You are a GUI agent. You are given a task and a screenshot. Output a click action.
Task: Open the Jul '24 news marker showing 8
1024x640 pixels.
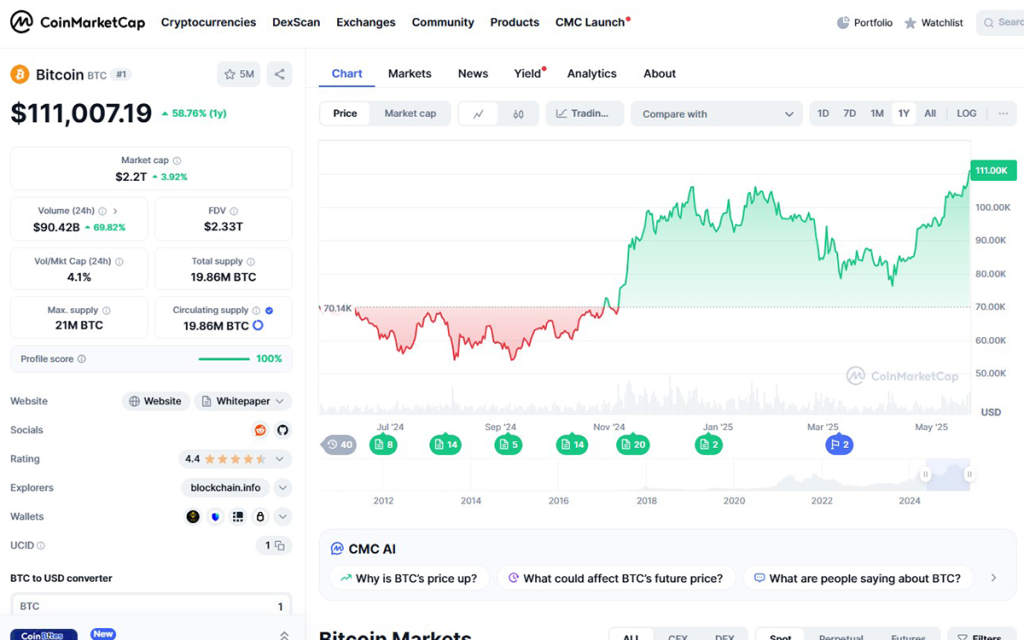click(x=383, y=445)
